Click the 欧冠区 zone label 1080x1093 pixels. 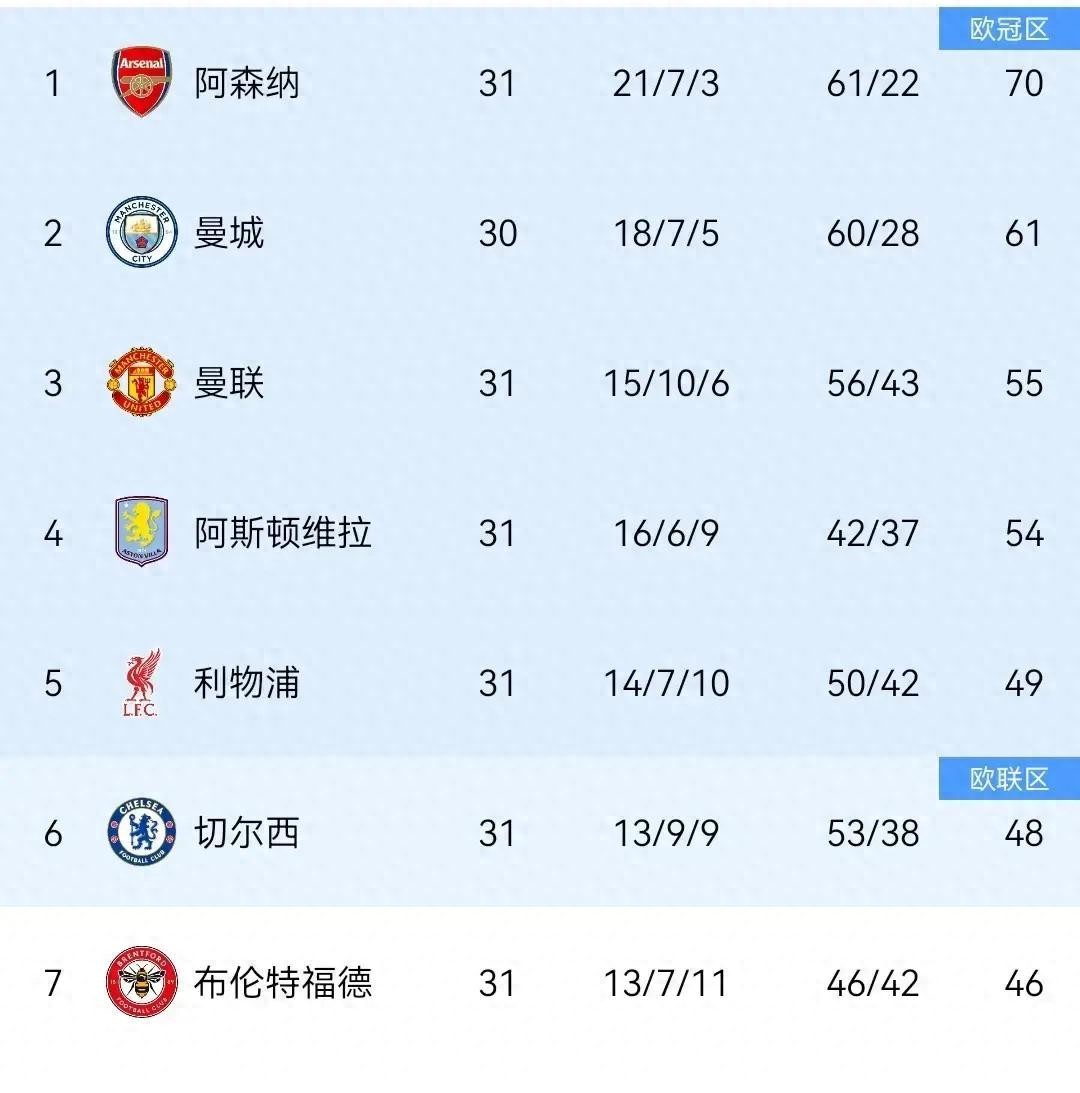[1008, 30]
